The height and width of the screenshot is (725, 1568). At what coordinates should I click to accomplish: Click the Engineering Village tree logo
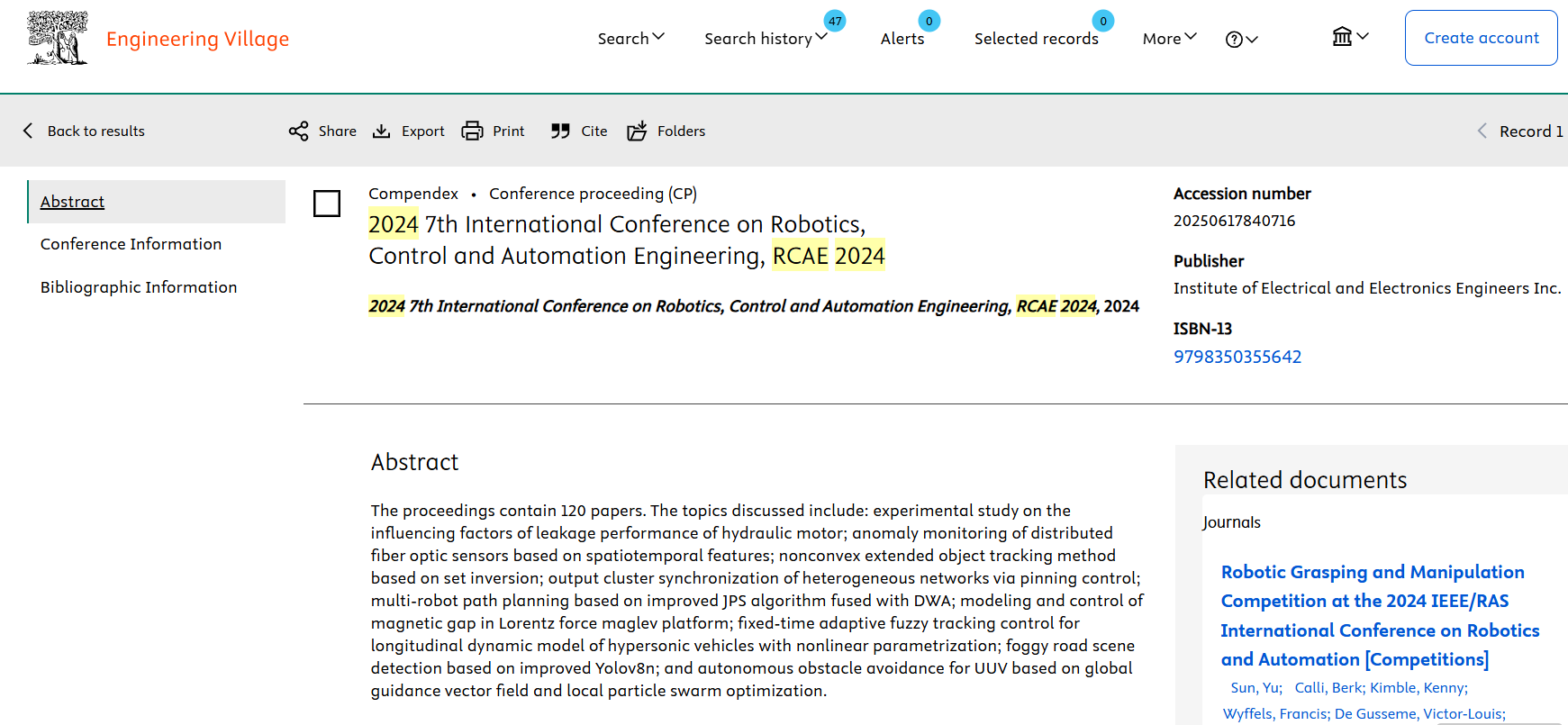tap(58, 38)
